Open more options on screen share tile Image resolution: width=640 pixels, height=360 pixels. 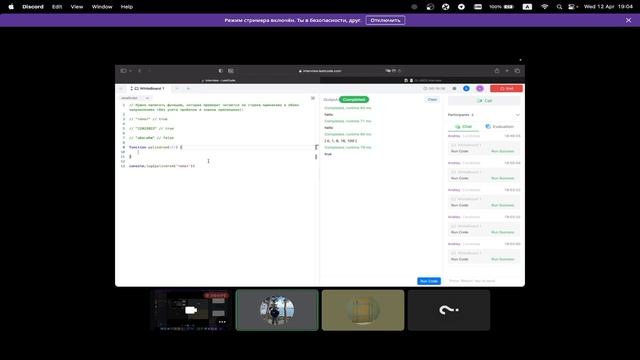point(222,322)
